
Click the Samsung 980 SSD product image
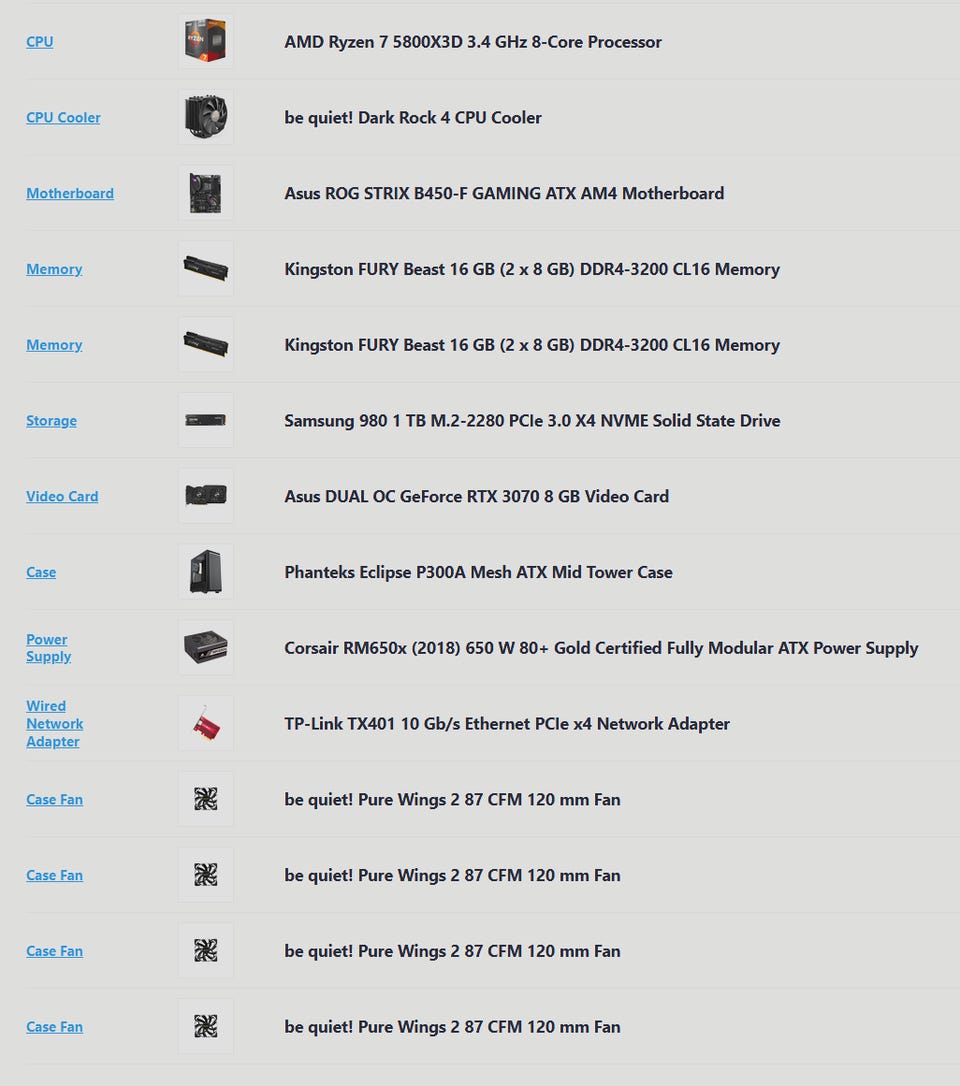205,421
